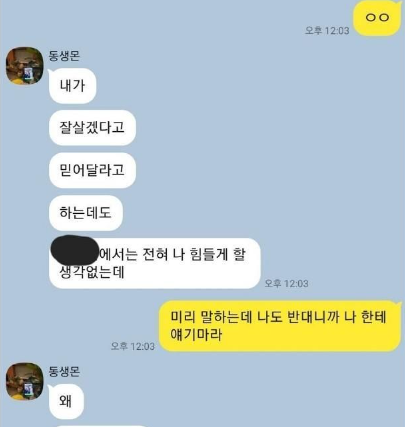Open 동생몬's upper profile picture

[25, 66]
